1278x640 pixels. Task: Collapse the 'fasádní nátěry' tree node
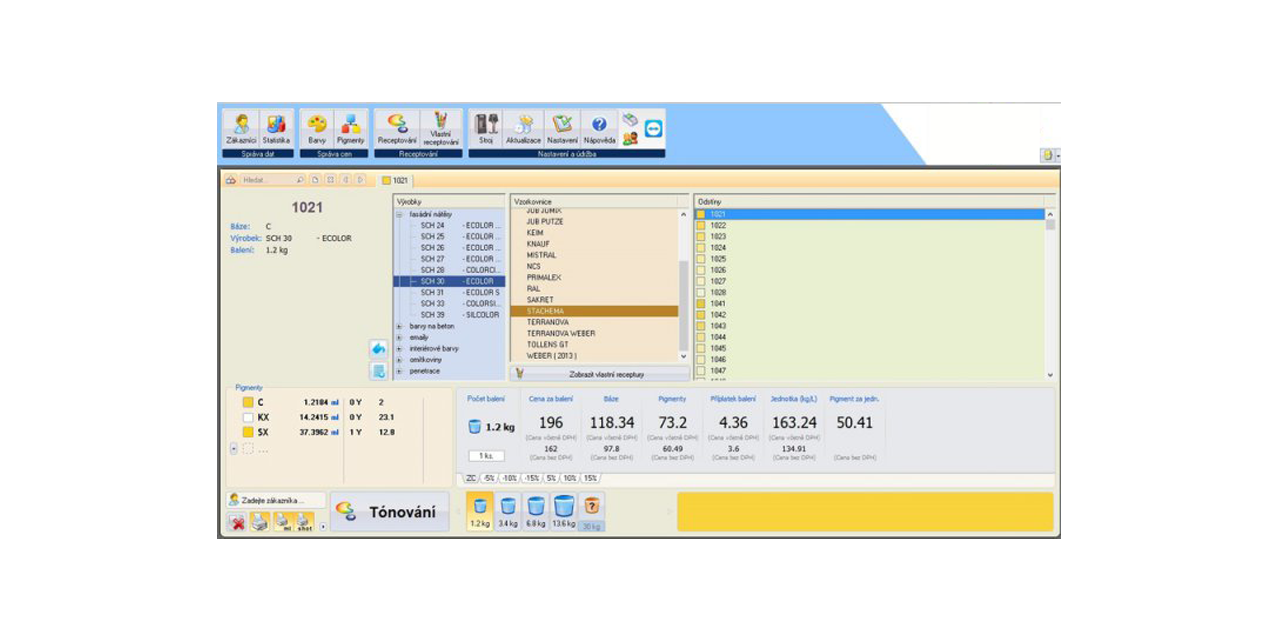coord(400,214)
